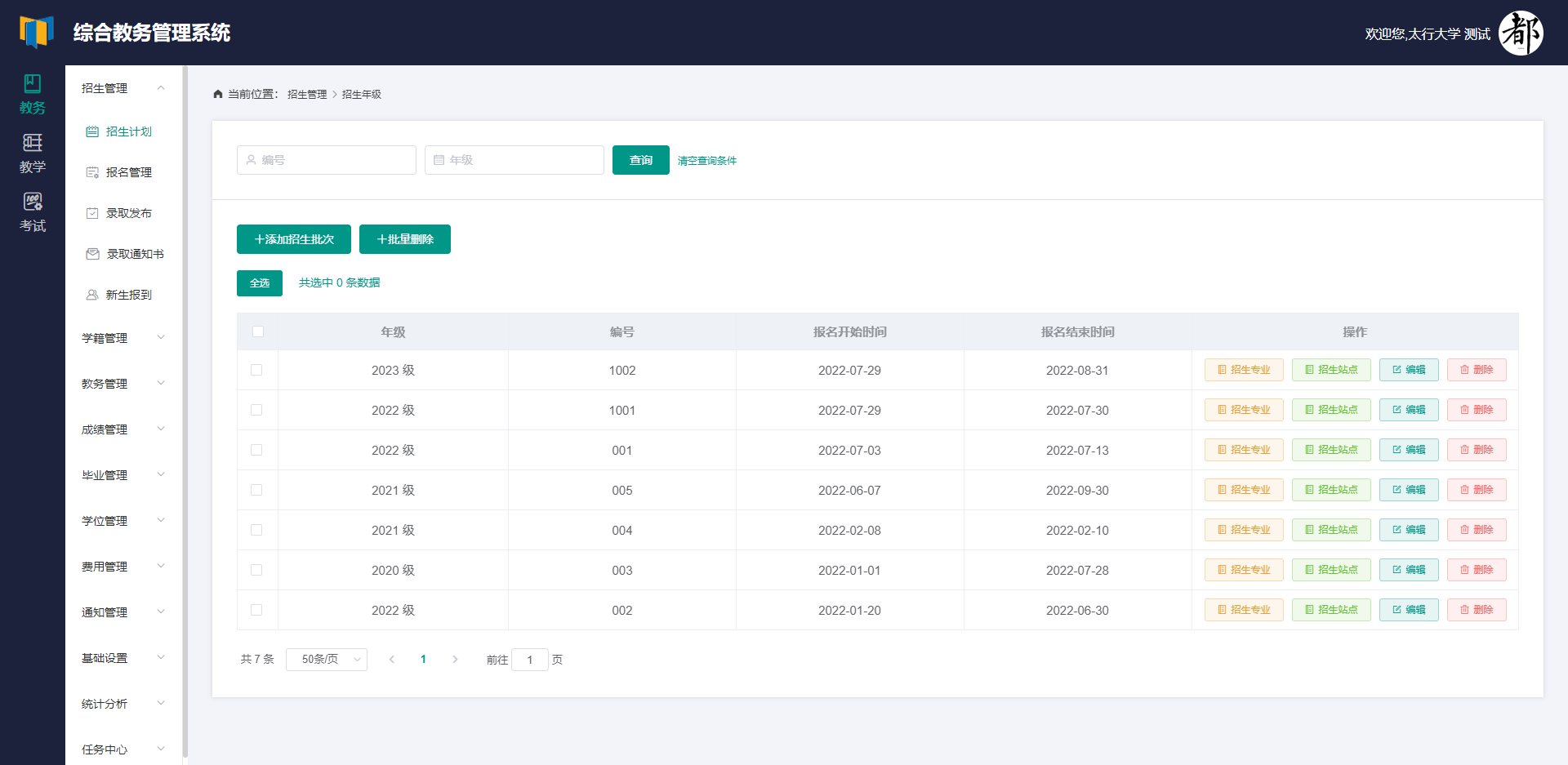The height and width of the screenshot is (765, 1568).
Task: Check the row with 编号 1001
Action: pyautogui.click(x=256, y=410)
